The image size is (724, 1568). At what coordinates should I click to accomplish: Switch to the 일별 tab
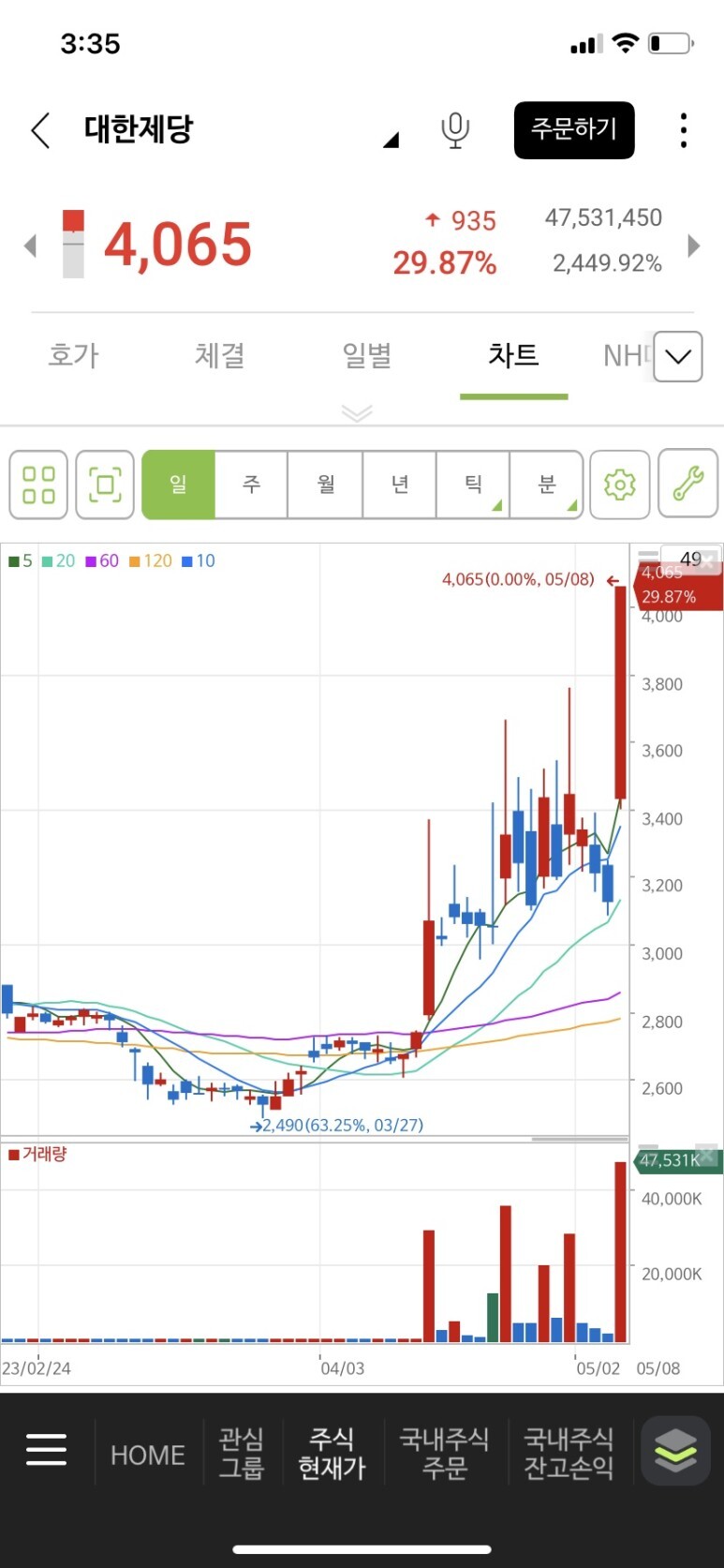point(366,355)
